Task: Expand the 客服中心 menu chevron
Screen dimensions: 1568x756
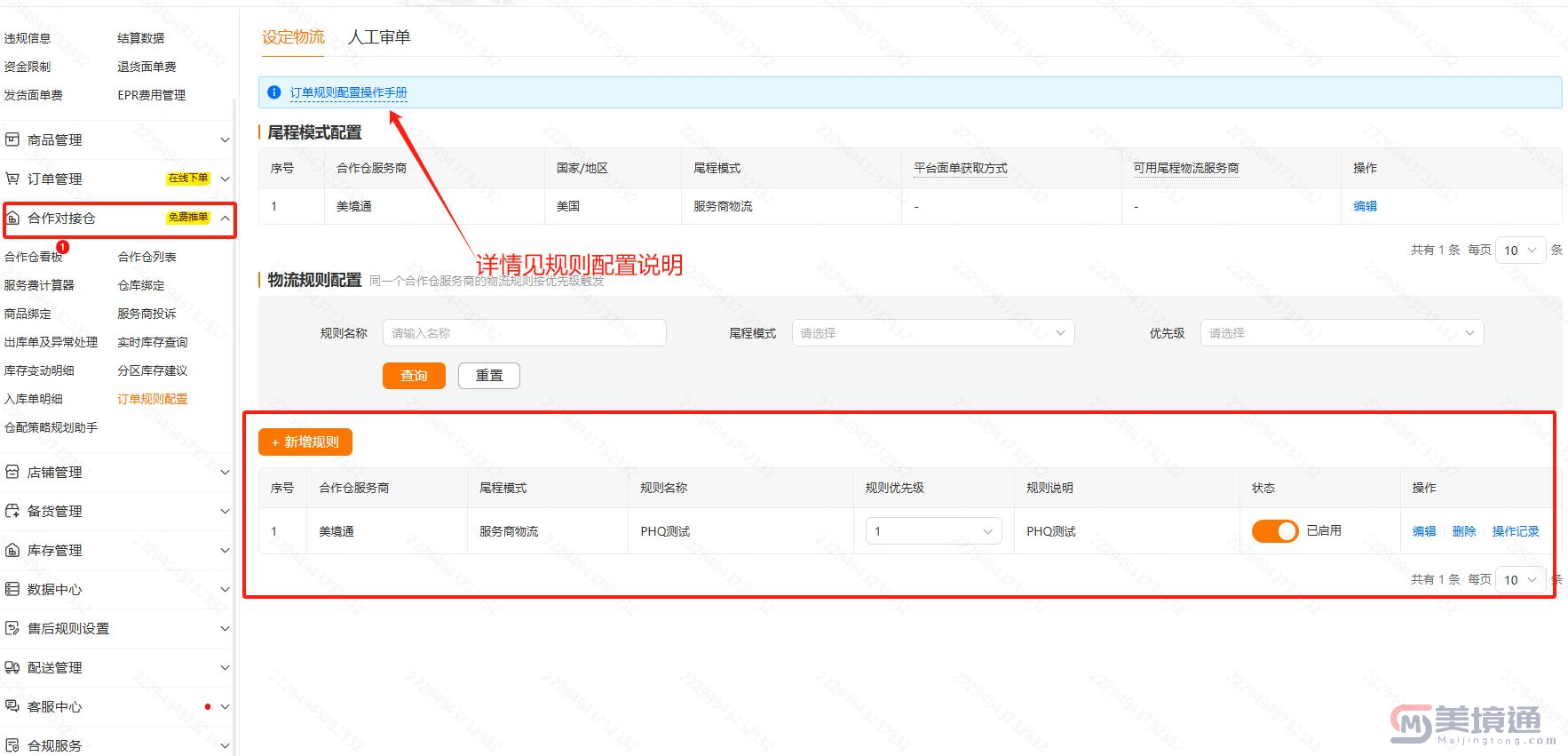Action: click(225, 707)
